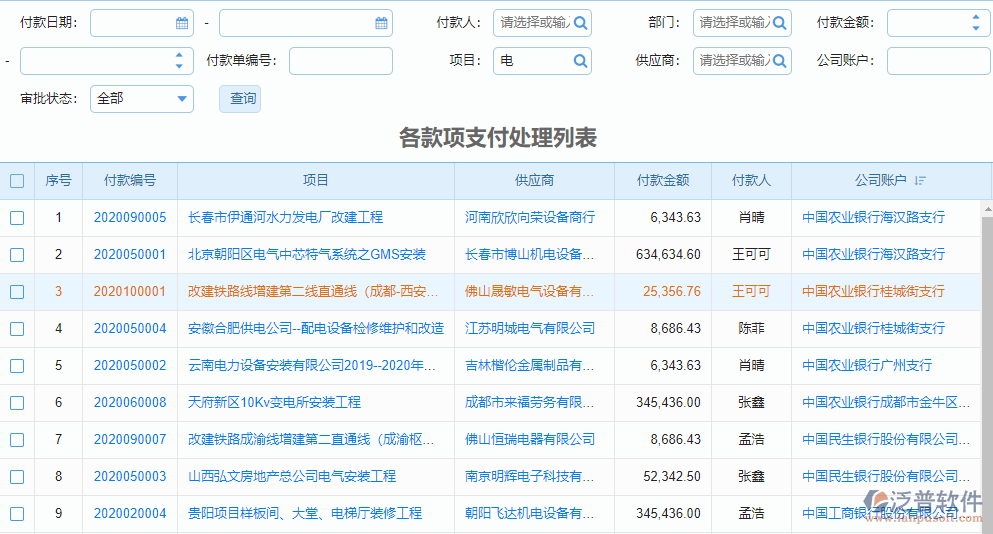Open calendar picker for payment start date
The height and width of the screenshot is (534, 993).
pyautogui.click(x=181, y=23)
